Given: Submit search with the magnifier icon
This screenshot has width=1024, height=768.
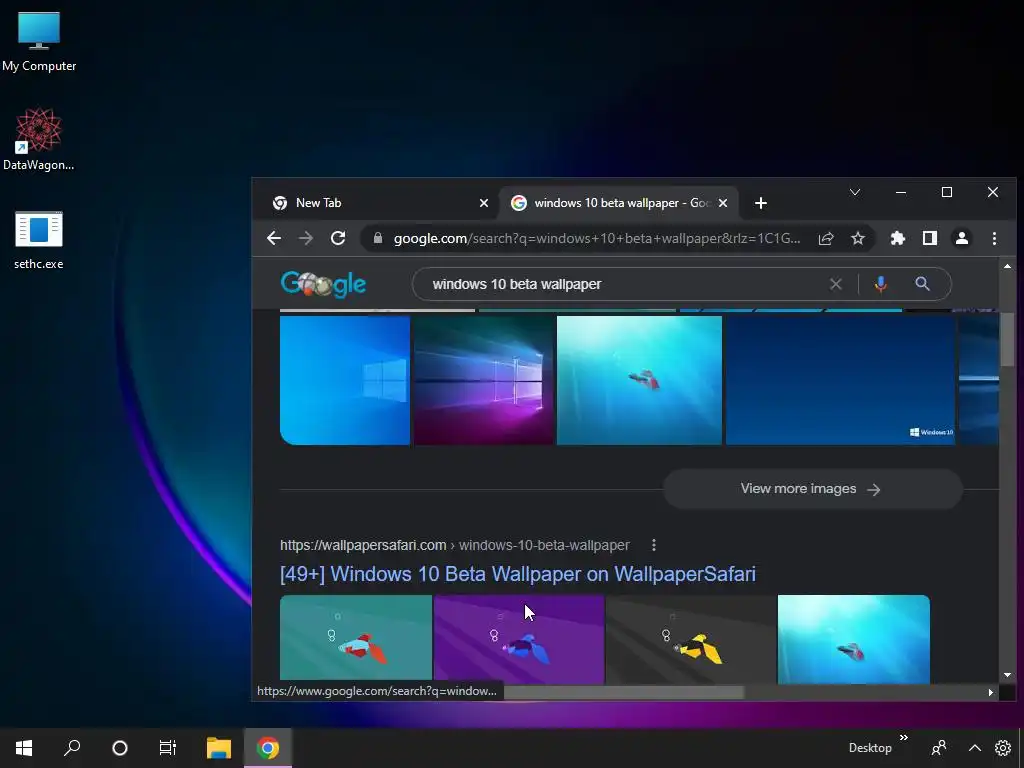Looking at the screenshot, I should 922,284.
